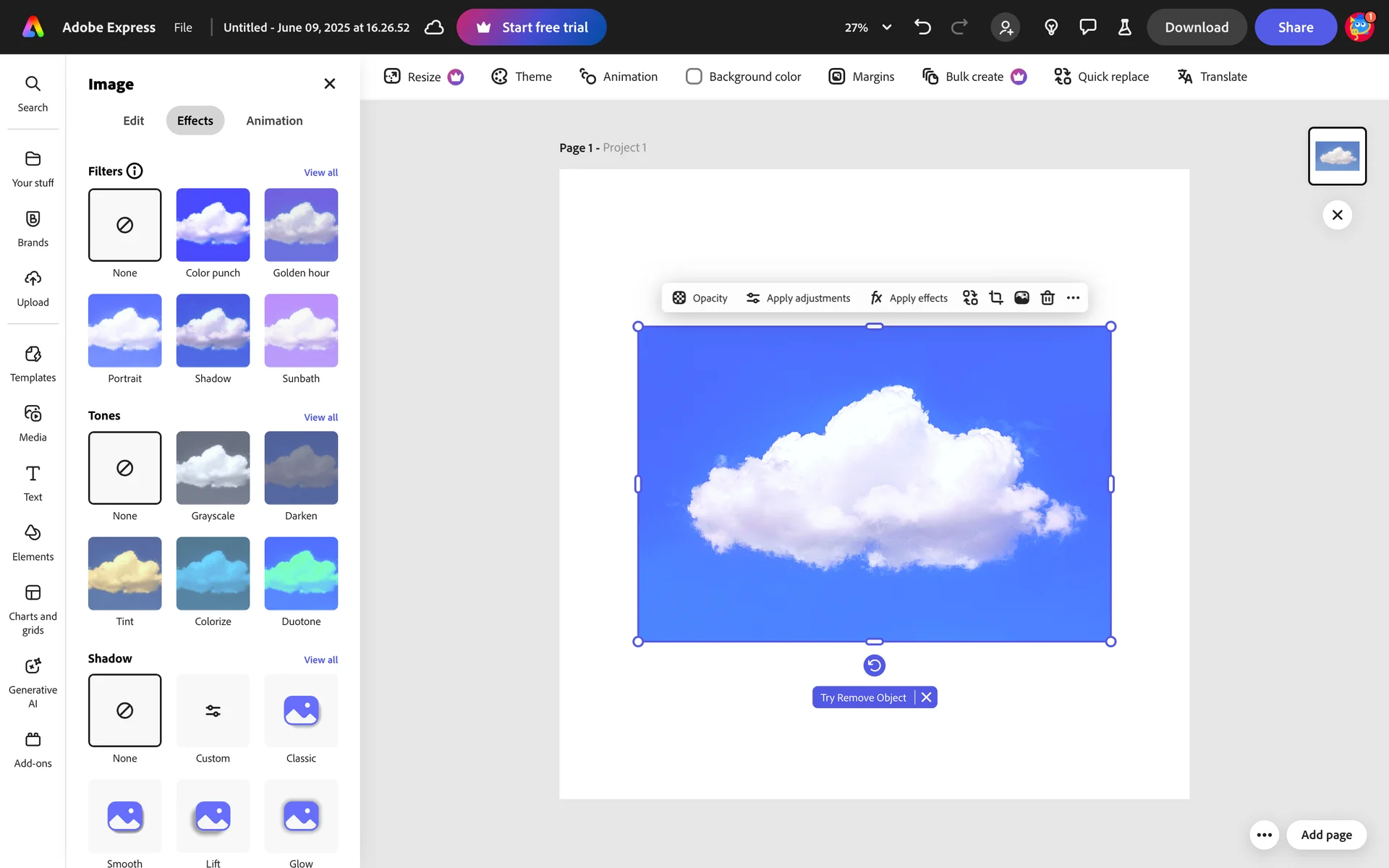Screen dimensions: 1389x868
Task: Click the rotate handle below the image
Action: coord(874,665)
